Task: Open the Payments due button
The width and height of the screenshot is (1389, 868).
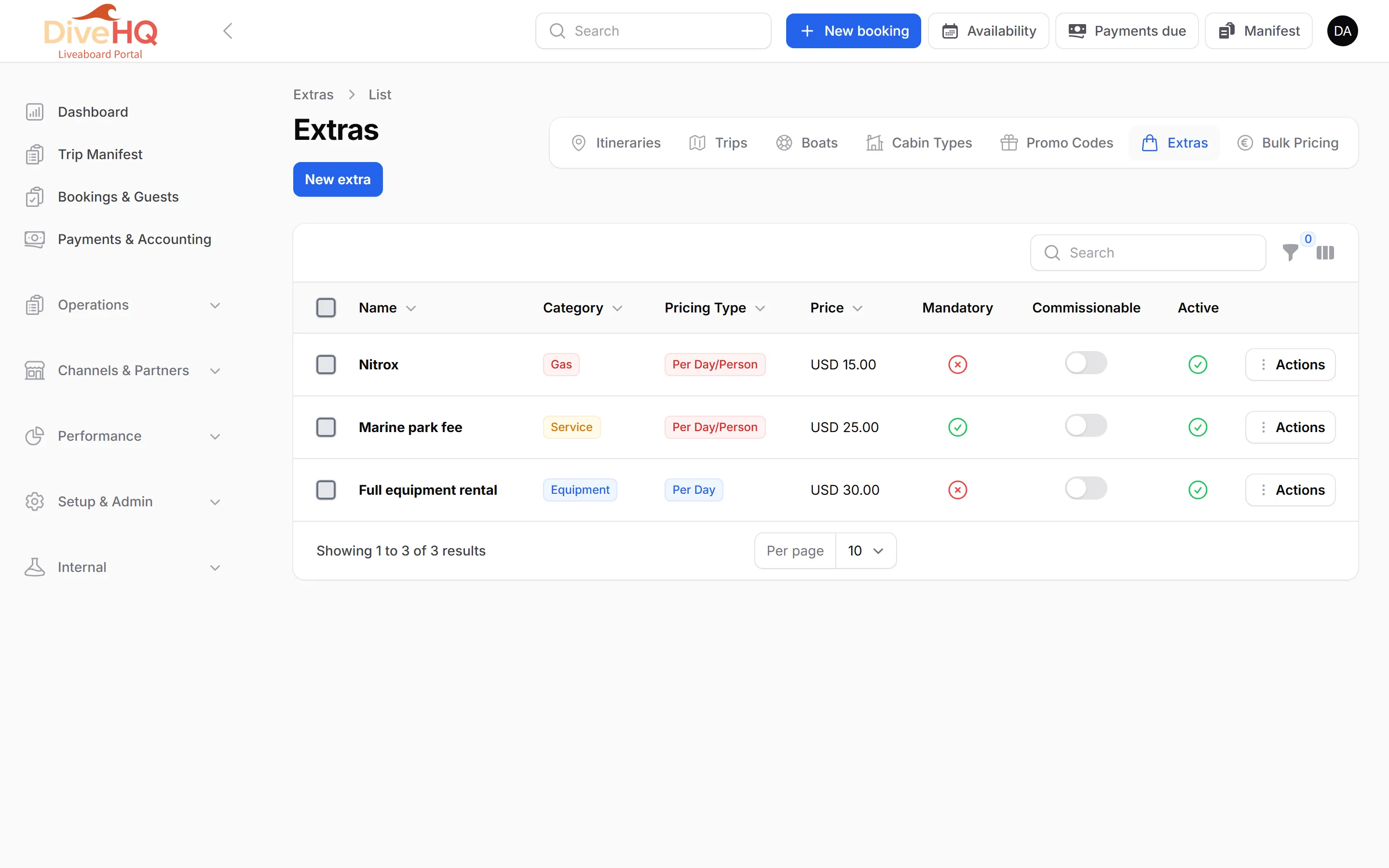Action: (1126, 31)
